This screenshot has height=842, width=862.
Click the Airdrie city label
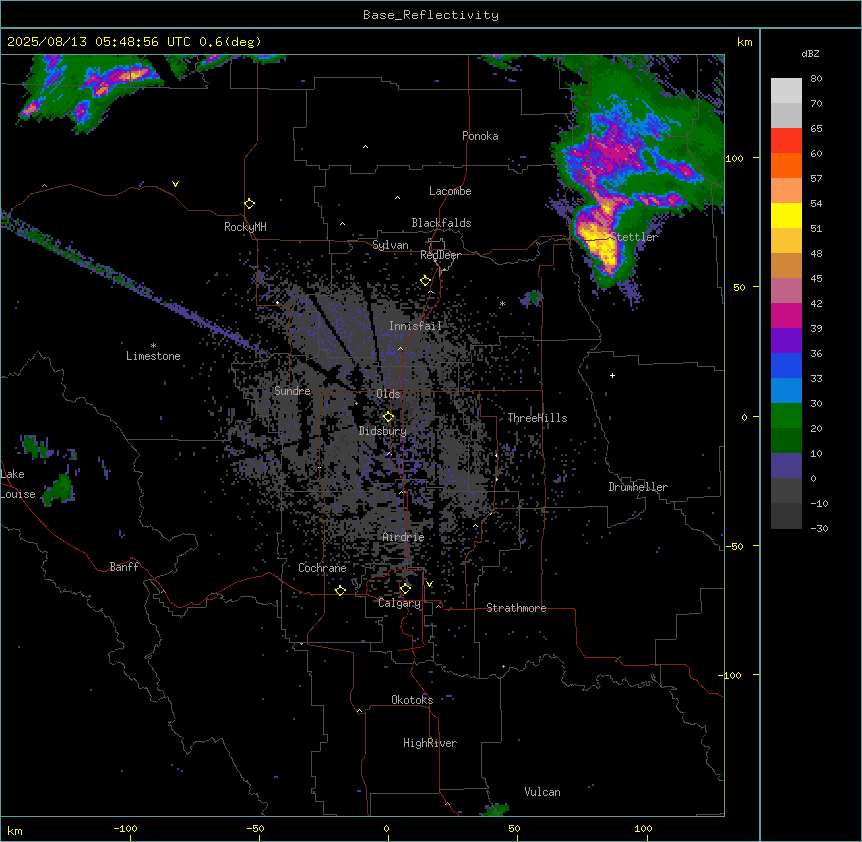point(403,538)
